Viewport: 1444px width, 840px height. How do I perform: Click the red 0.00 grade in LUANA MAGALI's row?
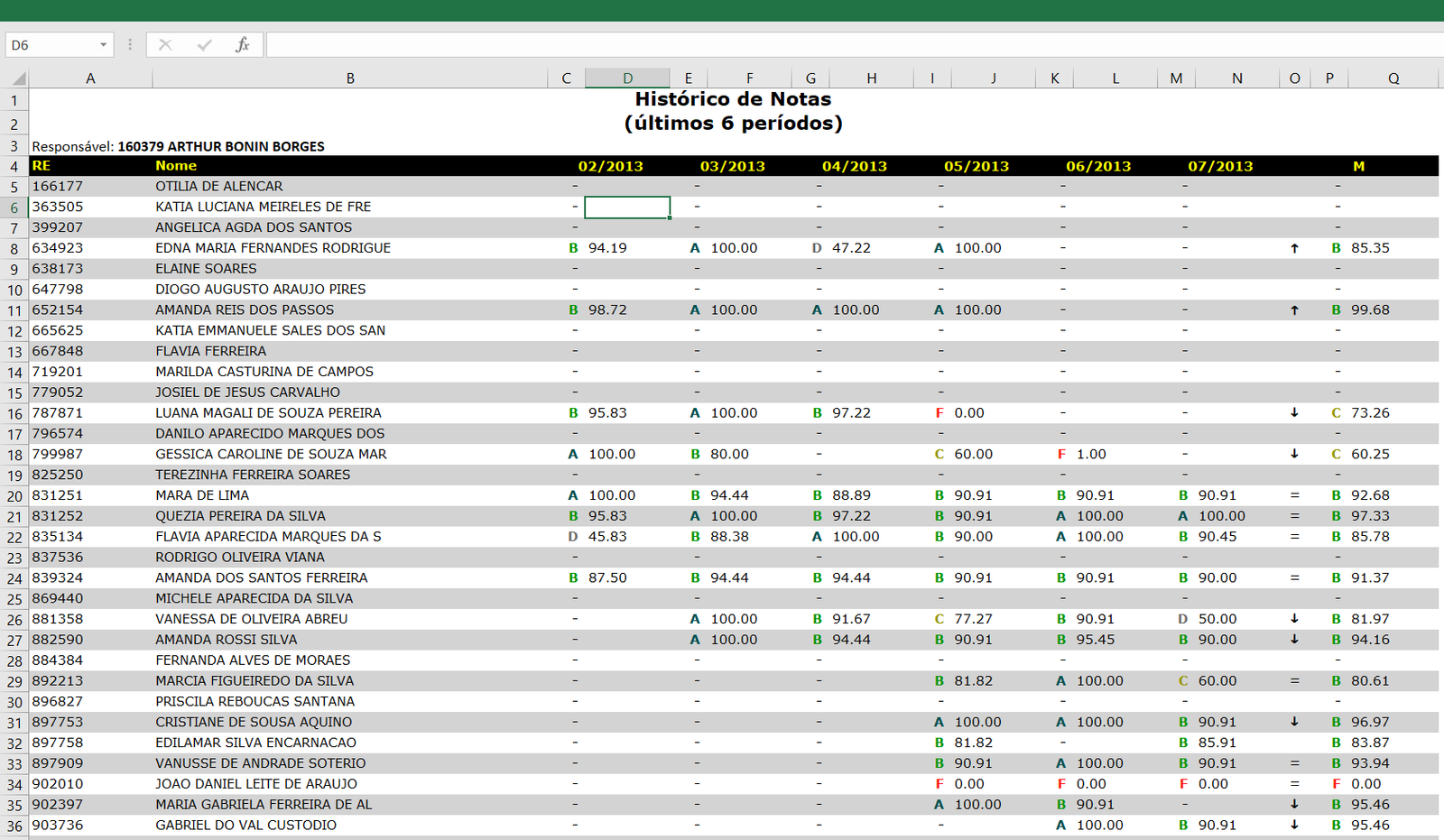pyautogui.click(x=969, y=412)
